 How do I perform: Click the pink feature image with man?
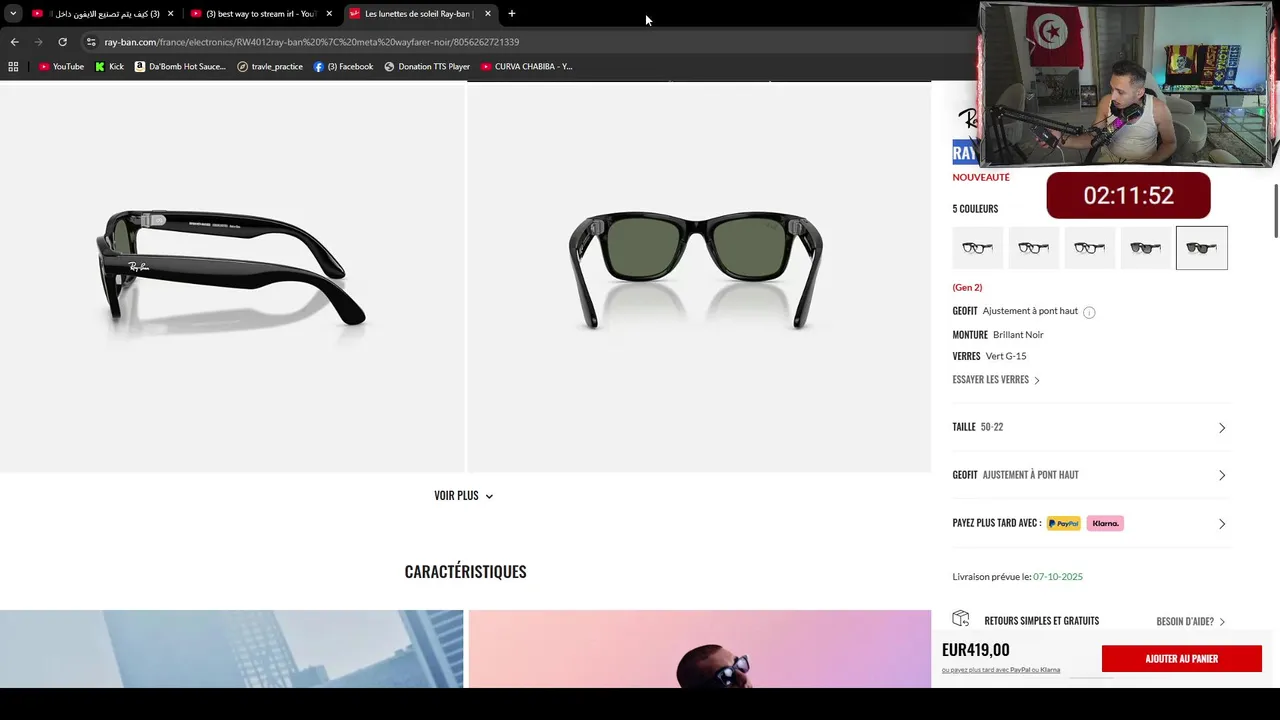coord(700,649)
